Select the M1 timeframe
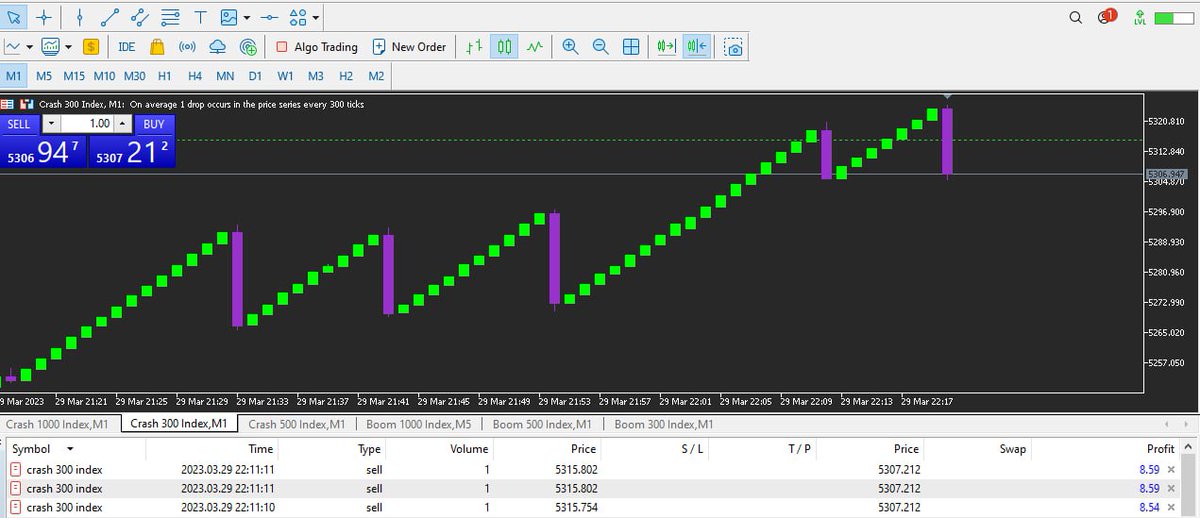Screen dimensions: 1200x518 [x=14, y=76]
